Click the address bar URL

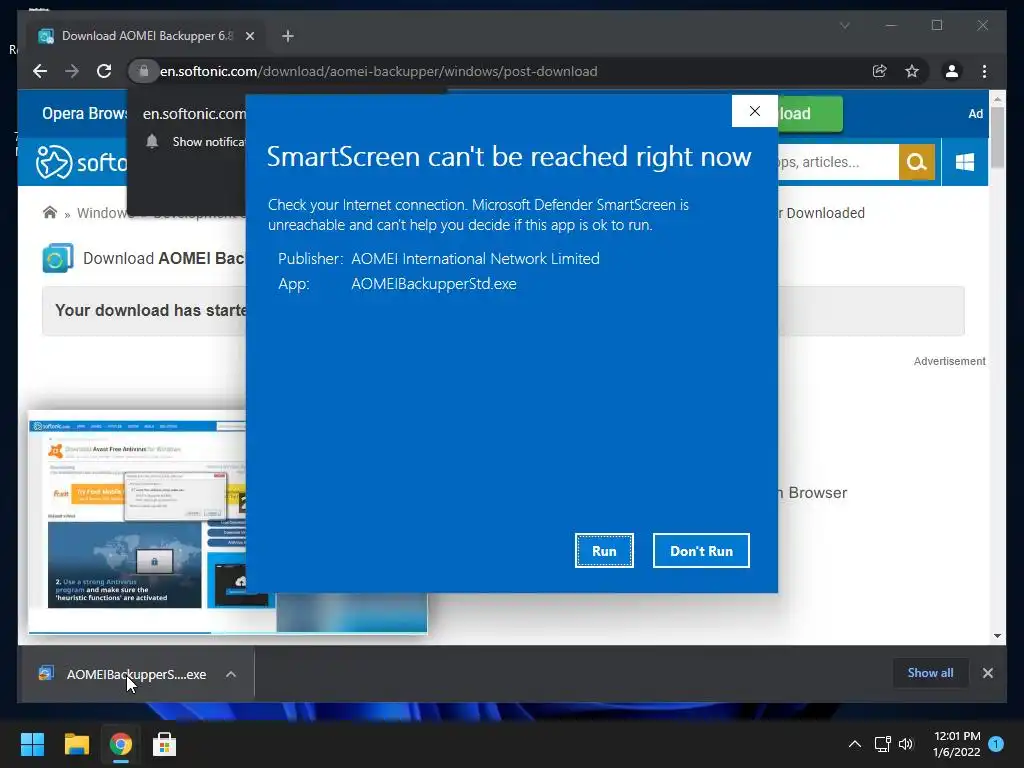[x=379, y=71]
